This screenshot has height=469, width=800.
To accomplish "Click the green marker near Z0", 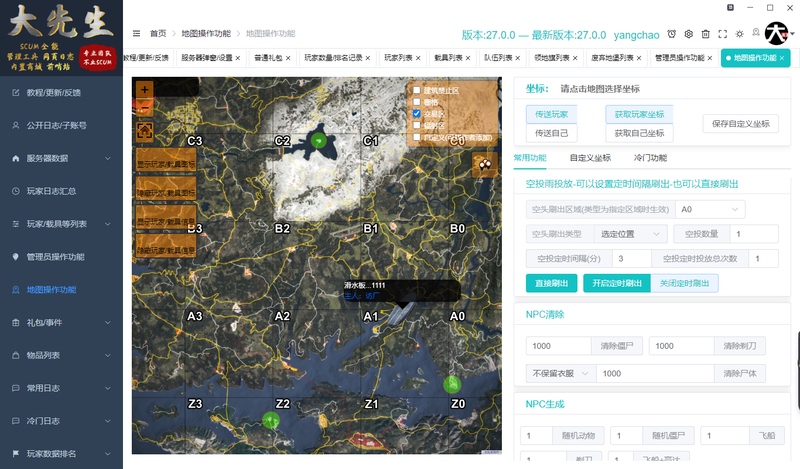I will tap(452, 384).
